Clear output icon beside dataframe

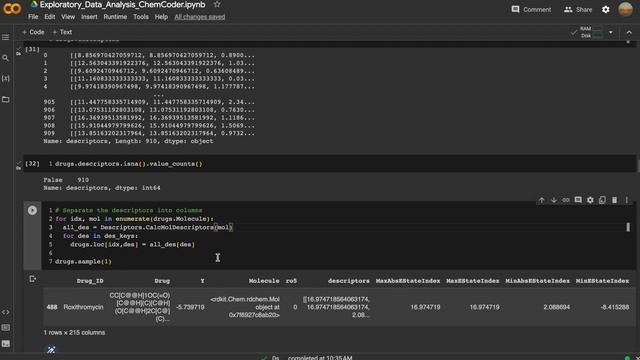point(33,279)
